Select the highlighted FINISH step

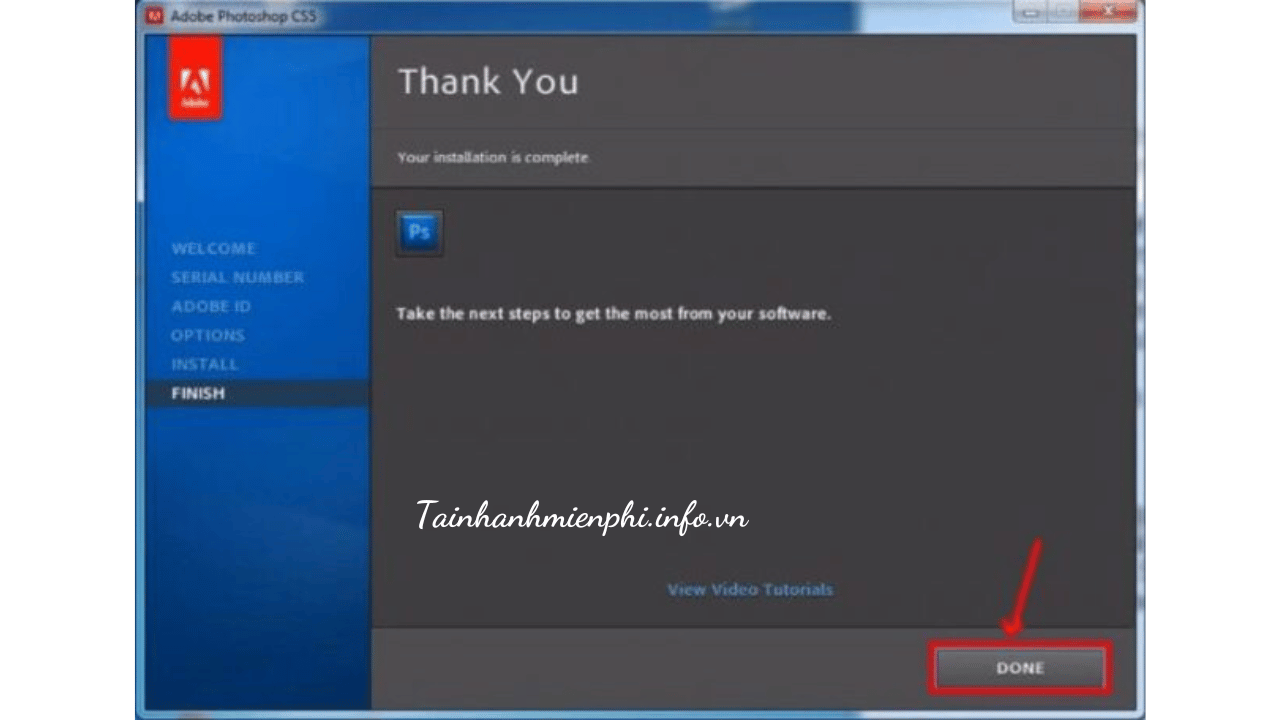(x=198, y=393)
